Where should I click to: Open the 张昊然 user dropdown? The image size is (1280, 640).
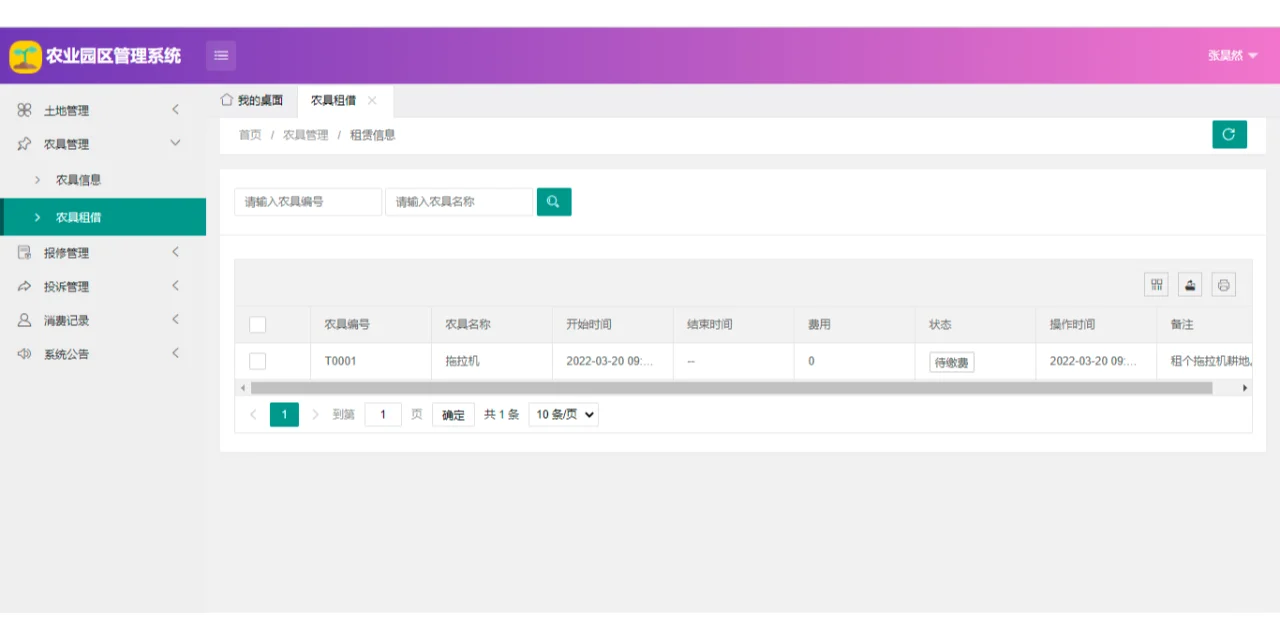(1233, 56)
